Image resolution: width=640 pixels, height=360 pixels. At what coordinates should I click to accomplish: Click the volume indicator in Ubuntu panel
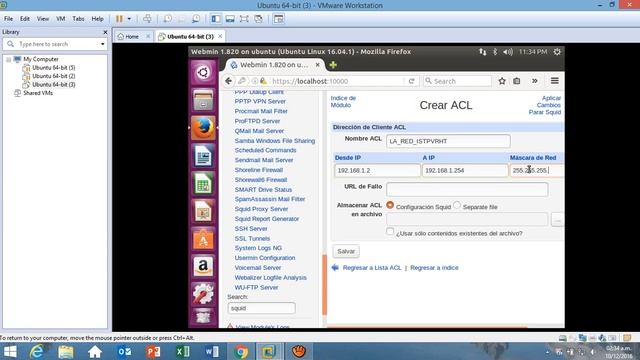[x=508, y=52]
